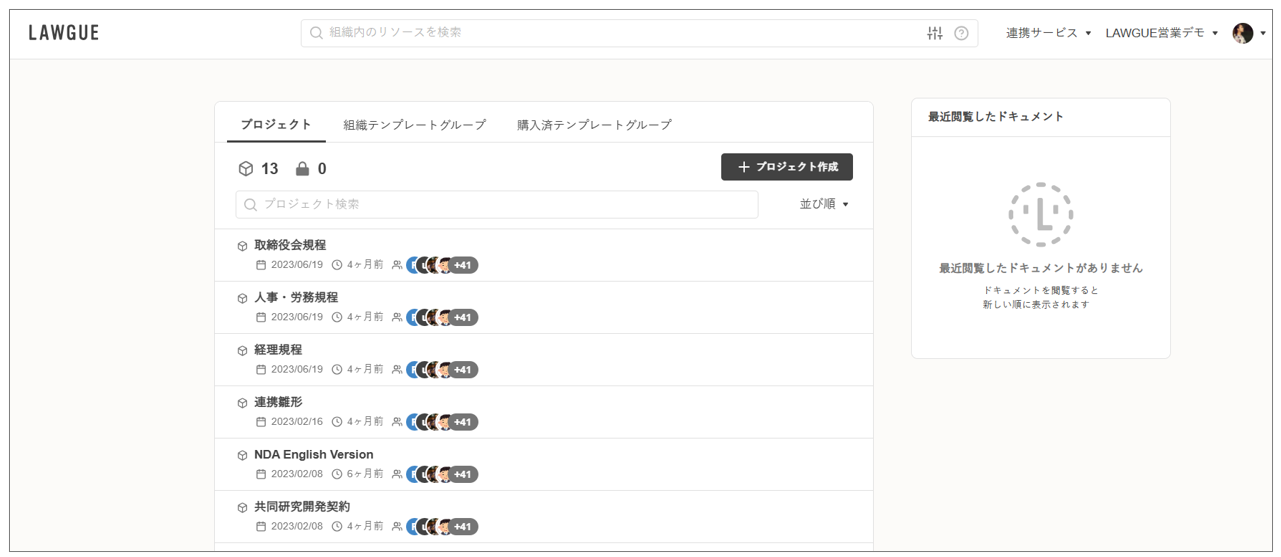The width and height of the screenshot is (1281, 557).
Task: Click the search help question icon
Action: tap(961, 33)
